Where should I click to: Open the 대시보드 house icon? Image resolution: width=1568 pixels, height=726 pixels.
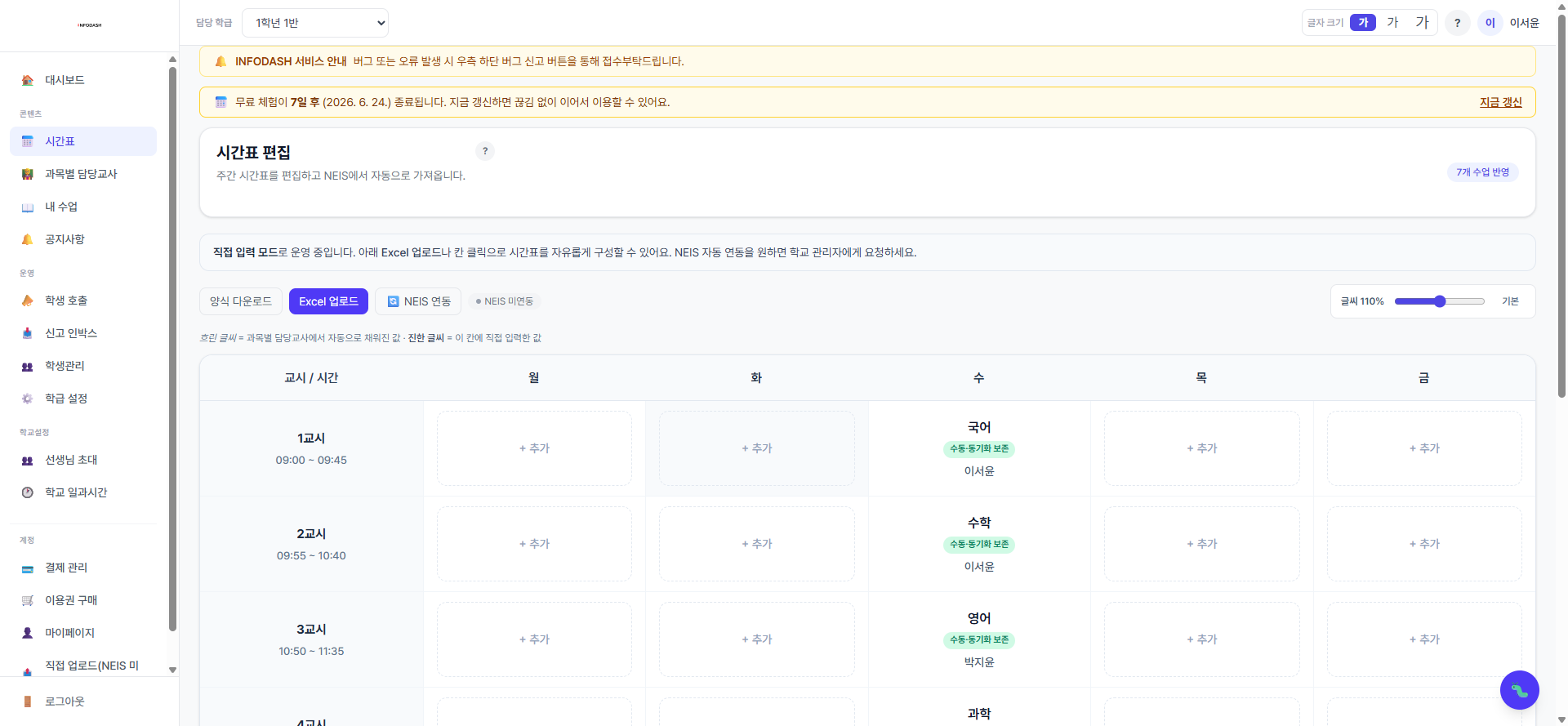pyautogui.click(x=28, y=80)
